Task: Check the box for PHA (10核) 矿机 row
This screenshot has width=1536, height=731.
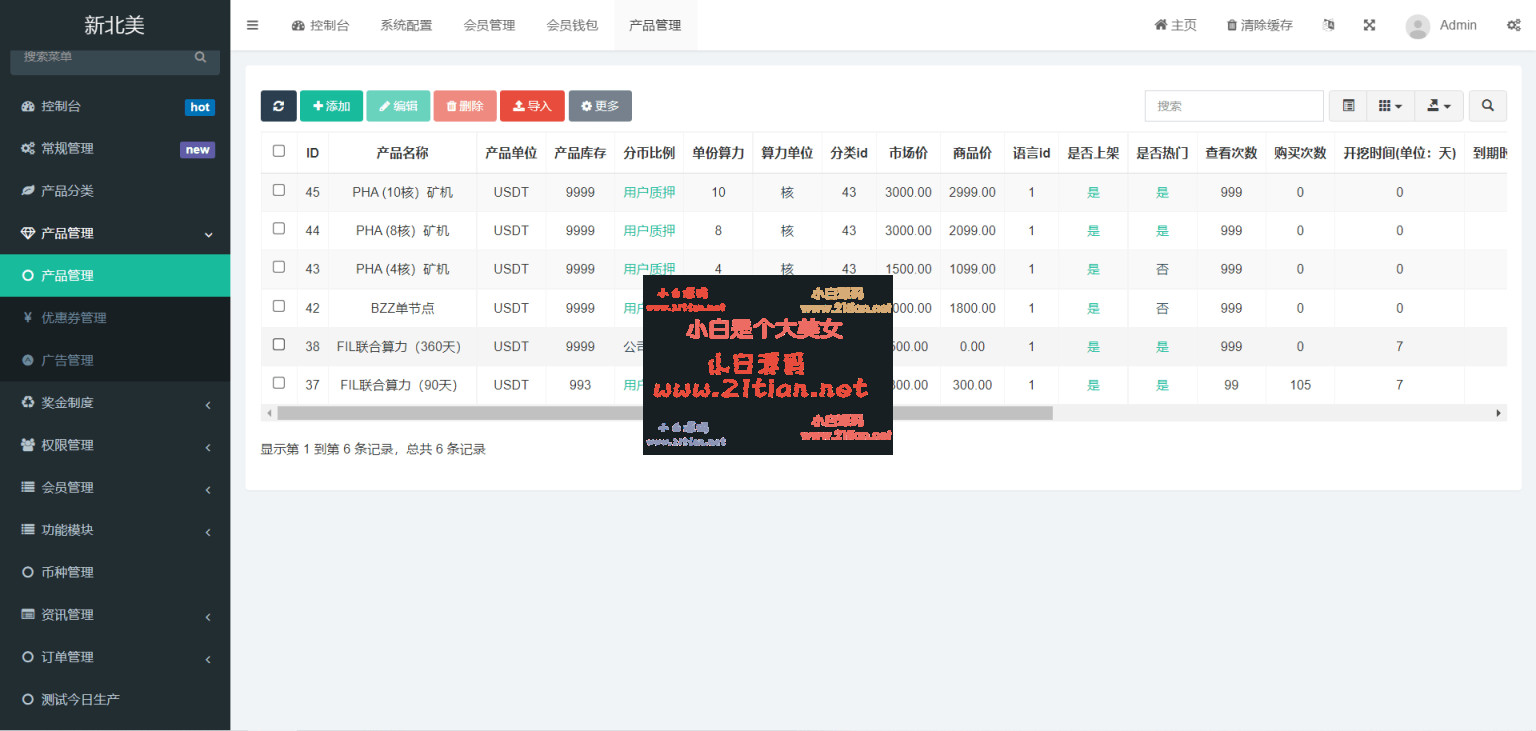Action: click(x=279, y=190)
